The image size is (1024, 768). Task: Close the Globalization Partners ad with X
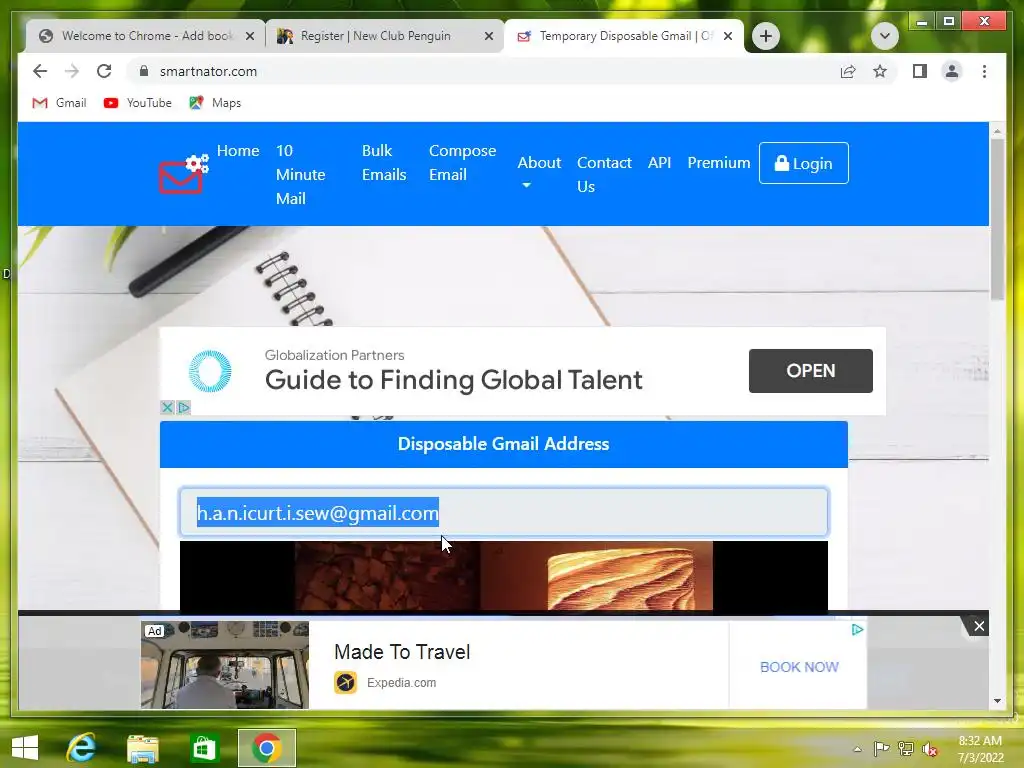pos(167,408)
